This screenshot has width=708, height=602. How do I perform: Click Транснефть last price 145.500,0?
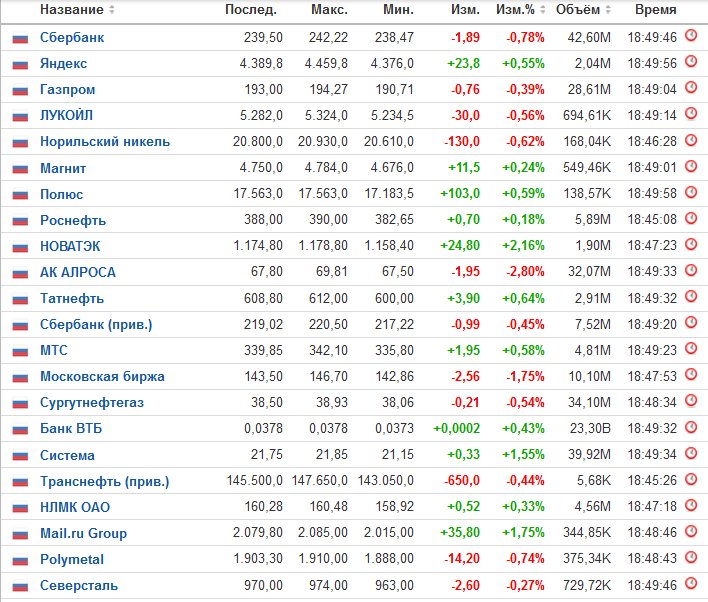point(255,481)
